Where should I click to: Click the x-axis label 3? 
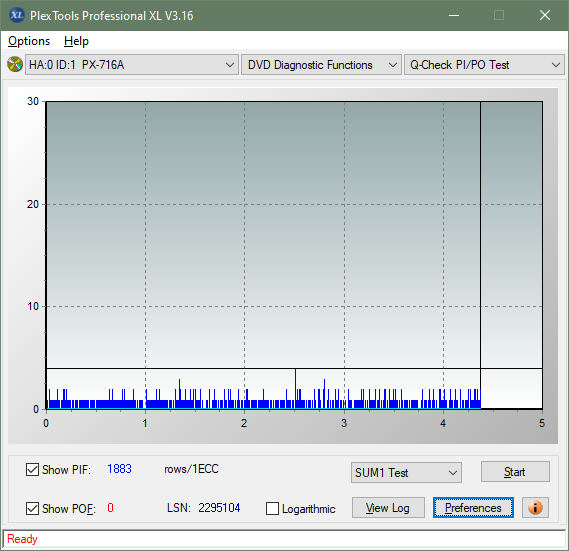(x=344, y=423)
